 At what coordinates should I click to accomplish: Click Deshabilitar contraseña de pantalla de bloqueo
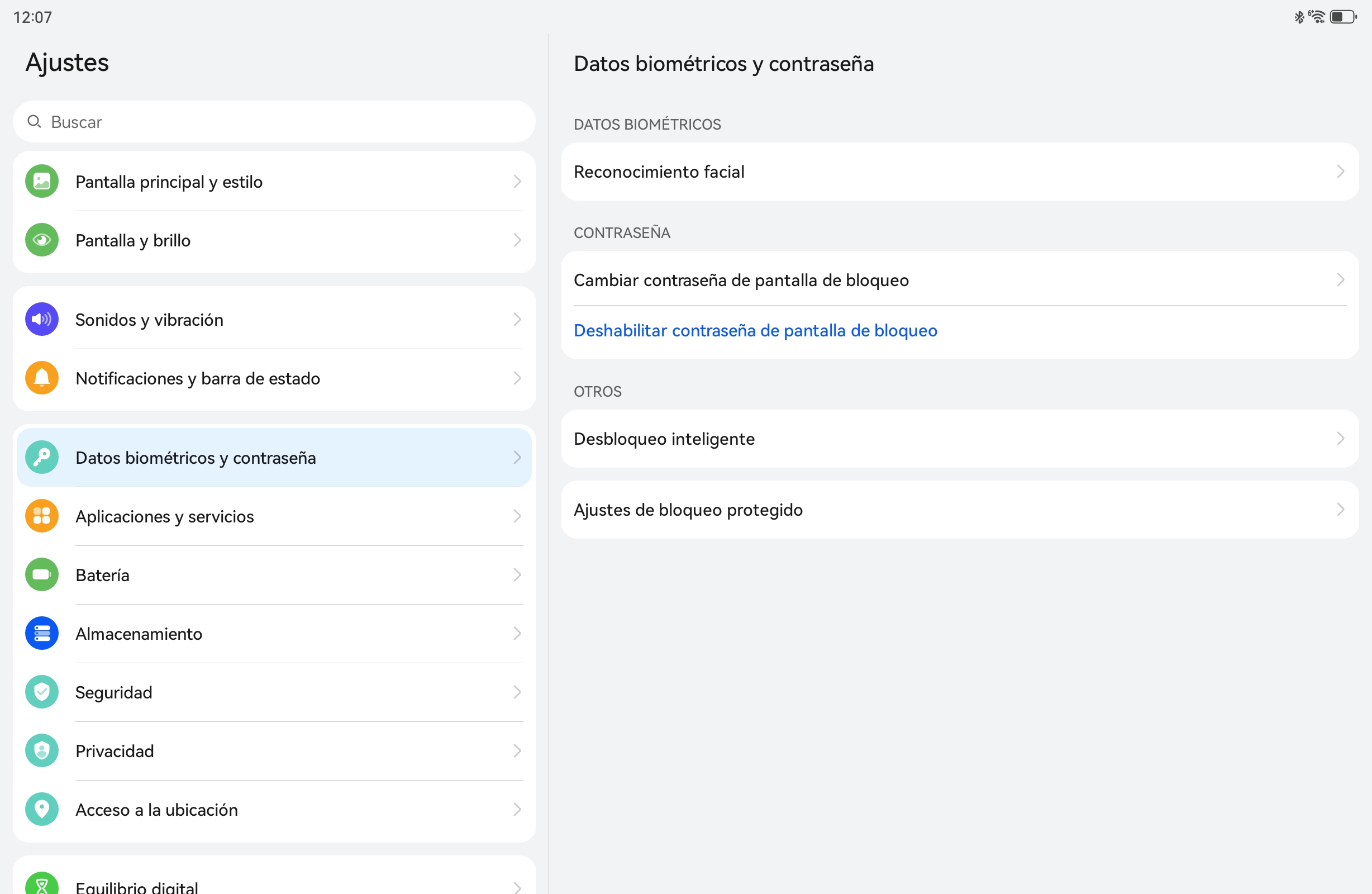coord(755,330)
